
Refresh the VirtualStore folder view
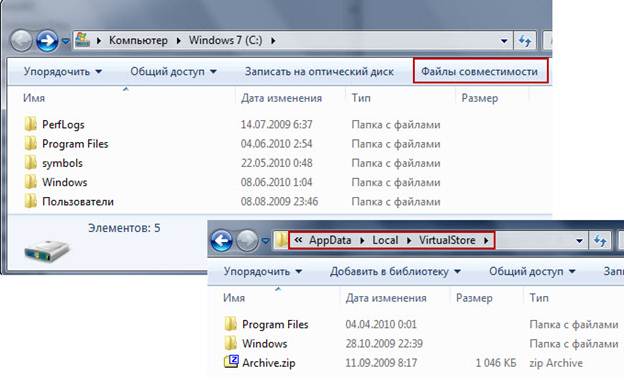(600, 241)
